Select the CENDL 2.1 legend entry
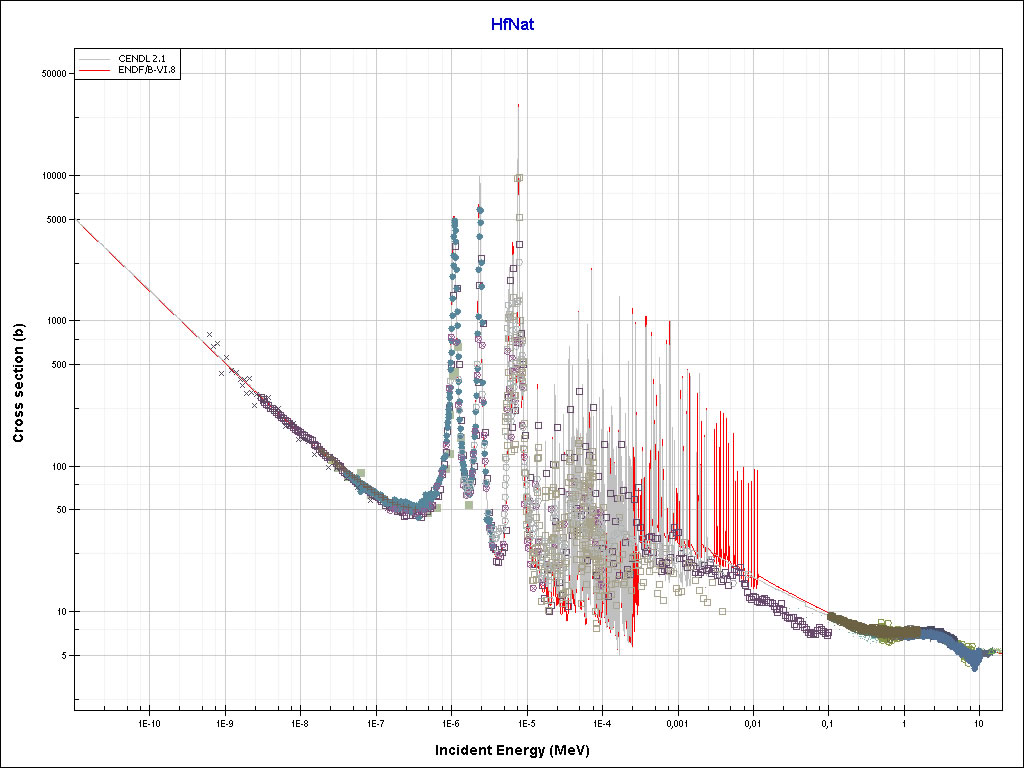 pos(140,60)
